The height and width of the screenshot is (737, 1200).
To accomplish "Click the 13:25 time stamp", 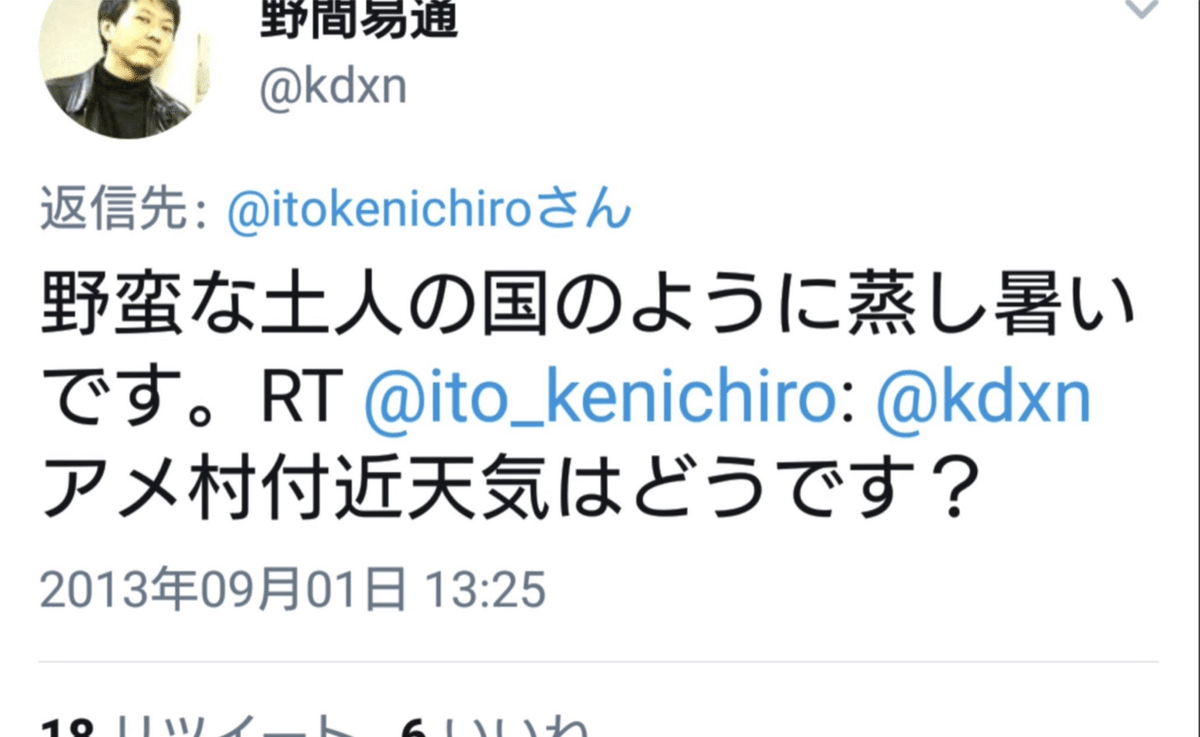I will pyautogui.click(x=486, y=590).
